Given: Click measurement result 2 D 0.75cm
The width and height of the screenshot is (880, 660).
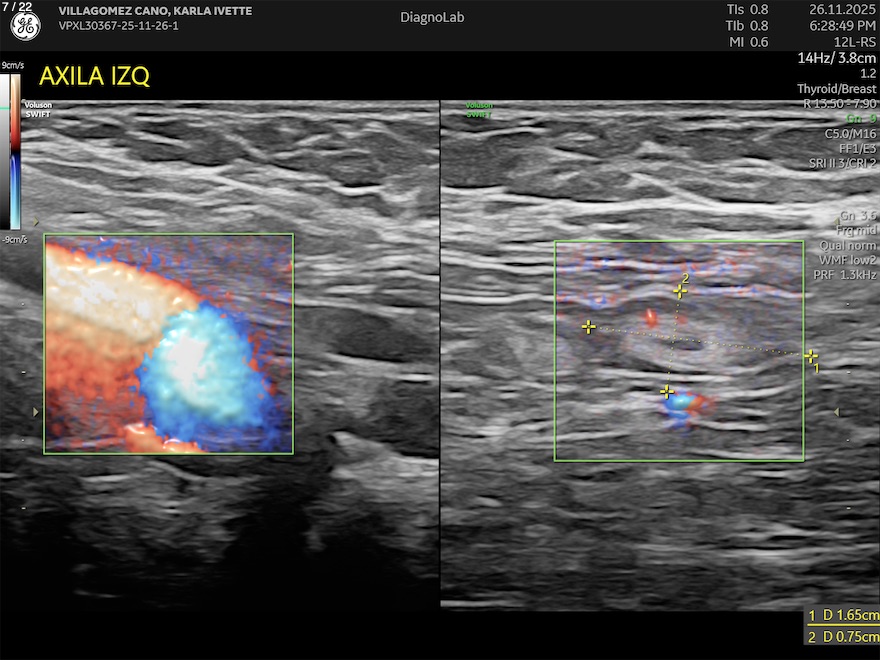Looking at the screenshot, I should point(843,637).
